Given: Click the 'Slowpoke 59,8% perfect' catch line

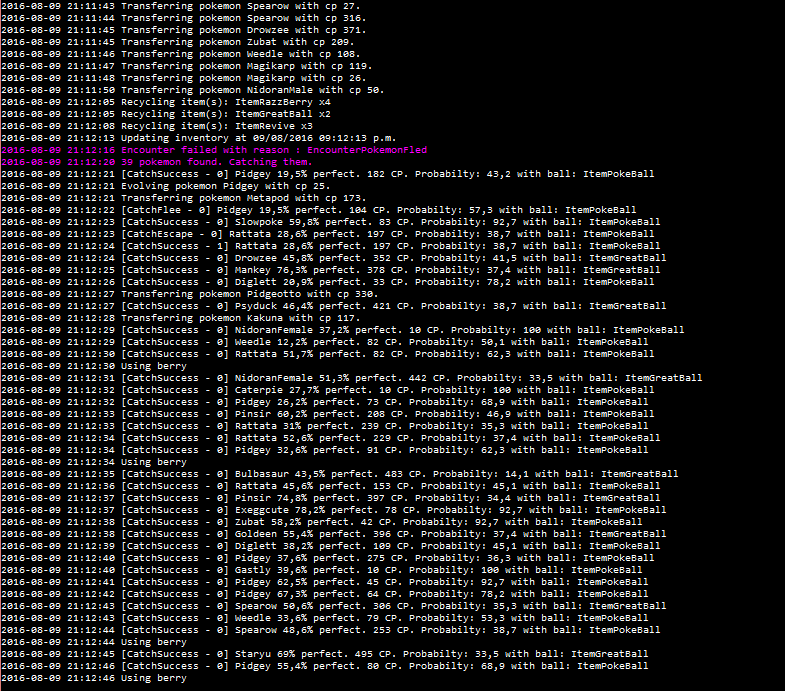Looking at the screenshot, I should (330, 222).
